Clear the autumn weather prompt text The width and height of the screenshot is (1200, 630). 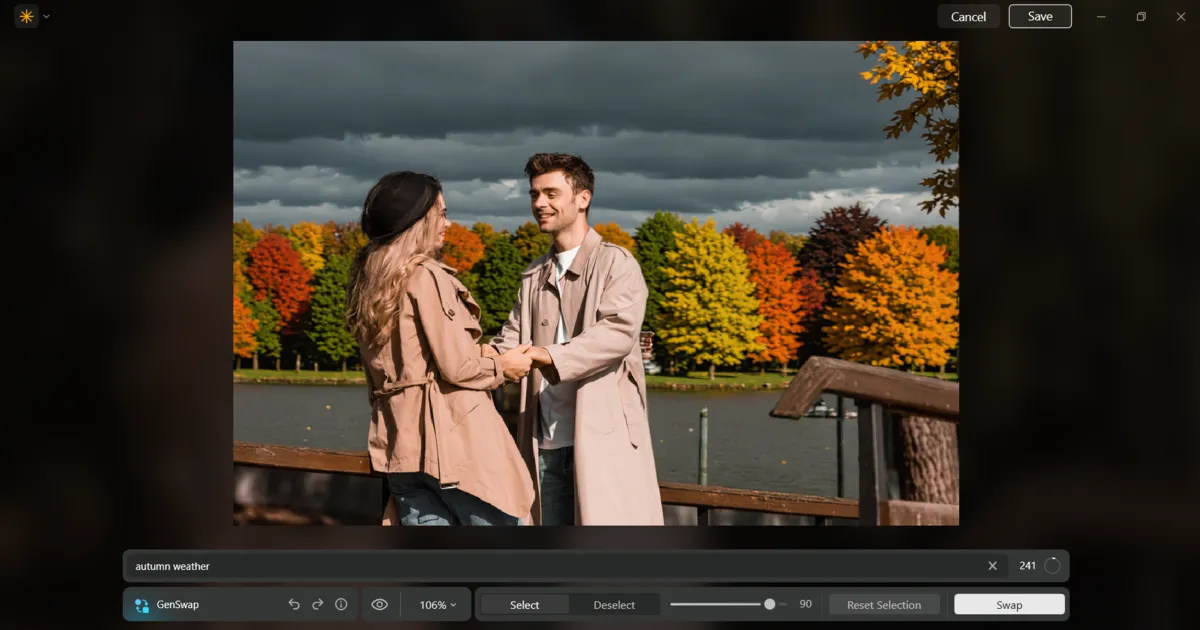tap(992, 565)
